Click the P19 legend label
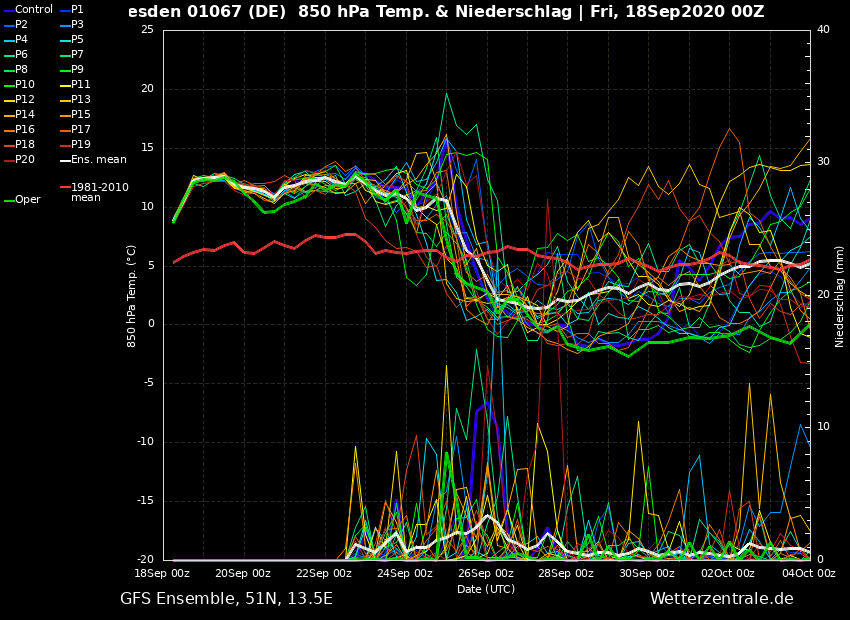This screenshot has height=620, width=850. point(80,144)
